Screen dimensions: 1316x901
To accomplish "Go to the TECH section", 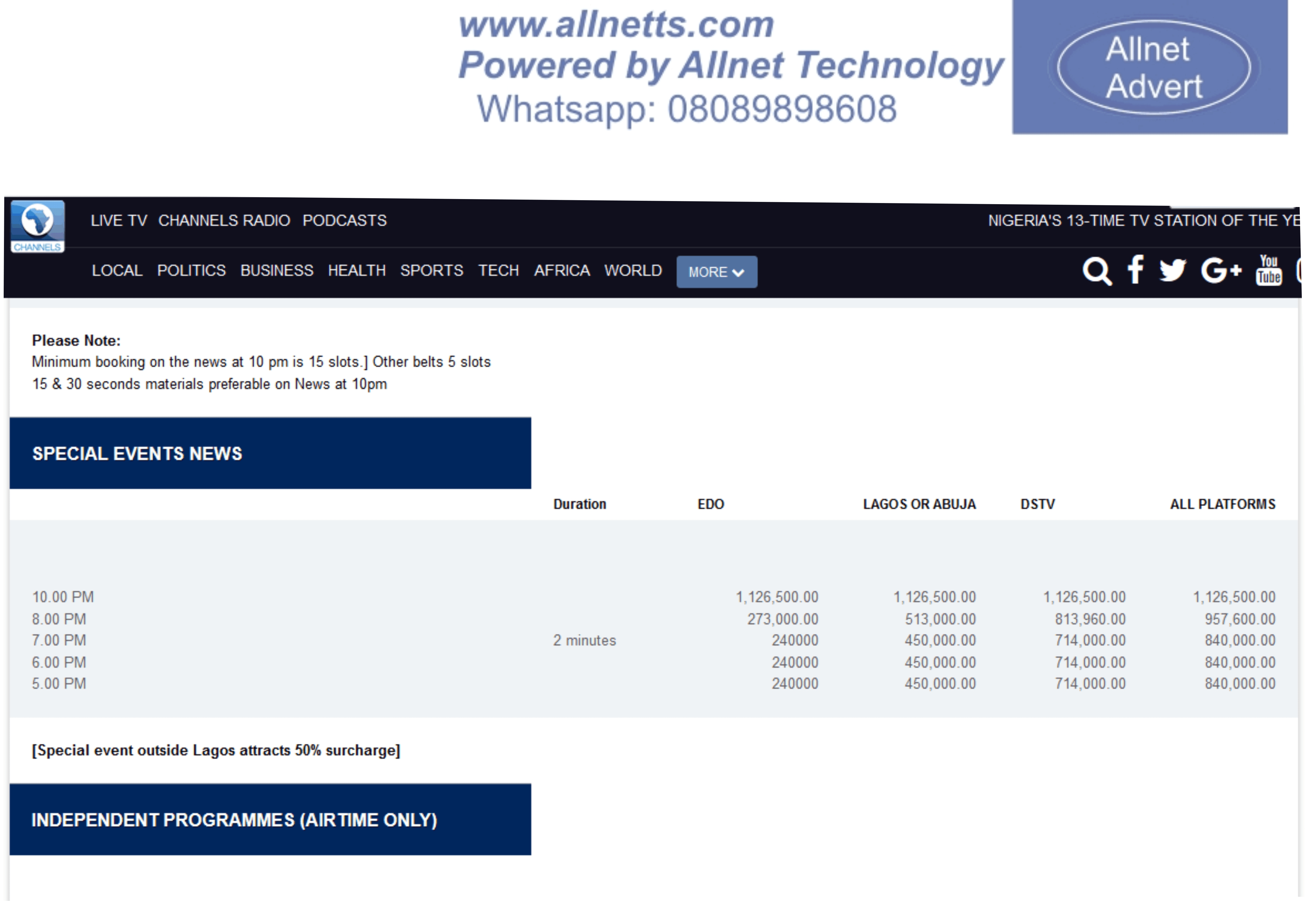I will tap(498, 271).
